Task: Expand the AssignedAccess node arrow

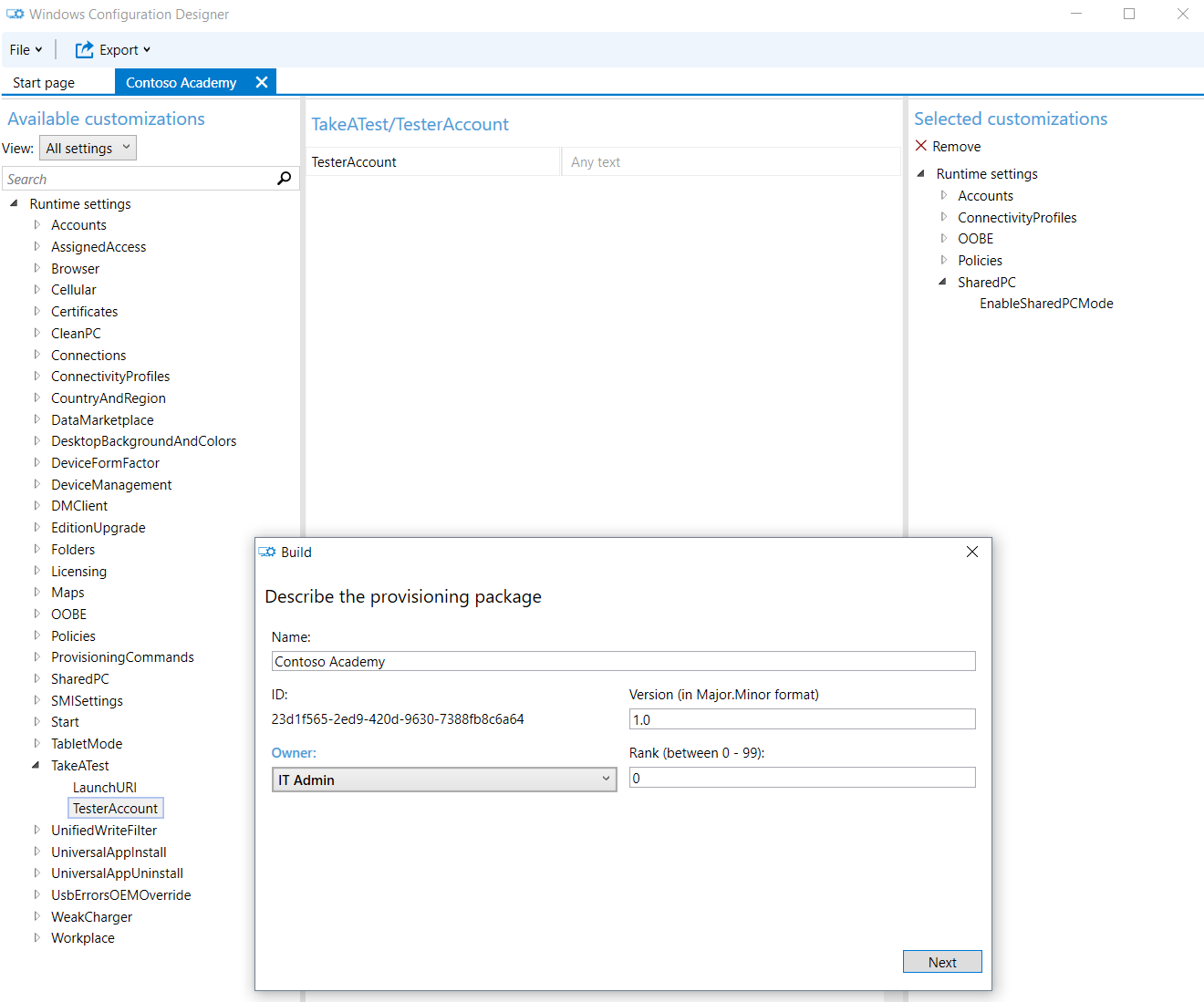Action: [x=36, y=246]
